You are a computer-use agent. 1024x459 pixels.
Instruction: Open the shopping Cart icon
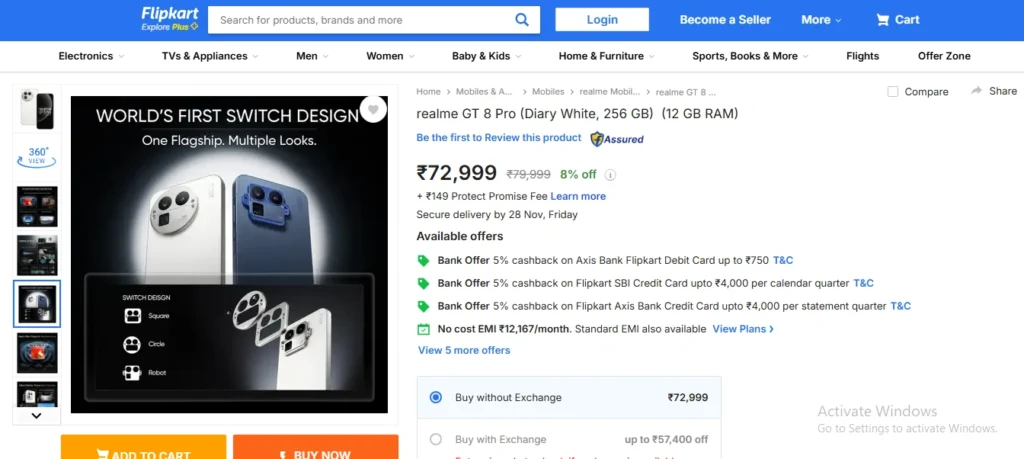[883, 19]
